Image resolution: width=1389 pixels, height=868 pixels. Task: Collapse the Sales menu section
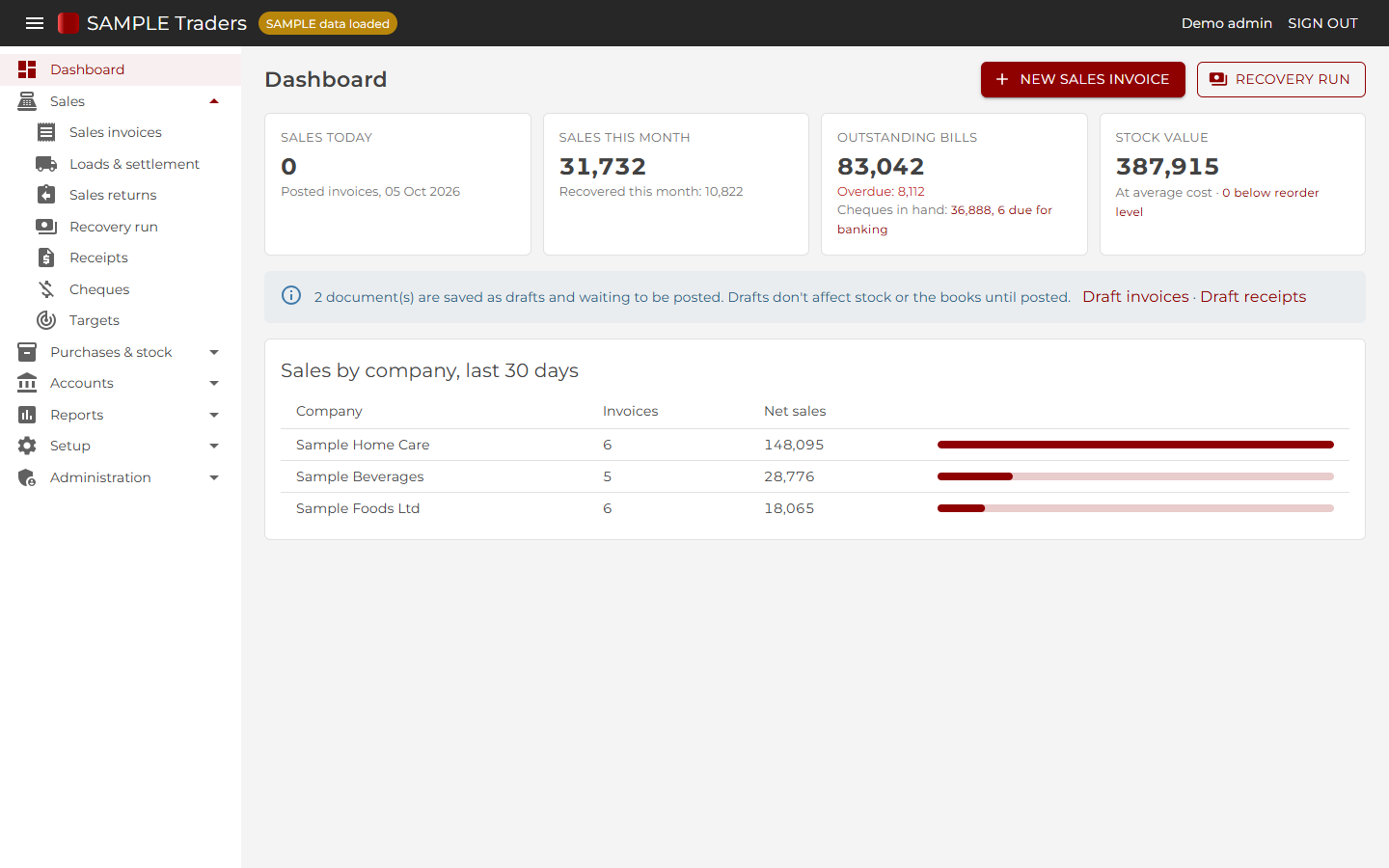pyautogui.click(x=214, y=101)
